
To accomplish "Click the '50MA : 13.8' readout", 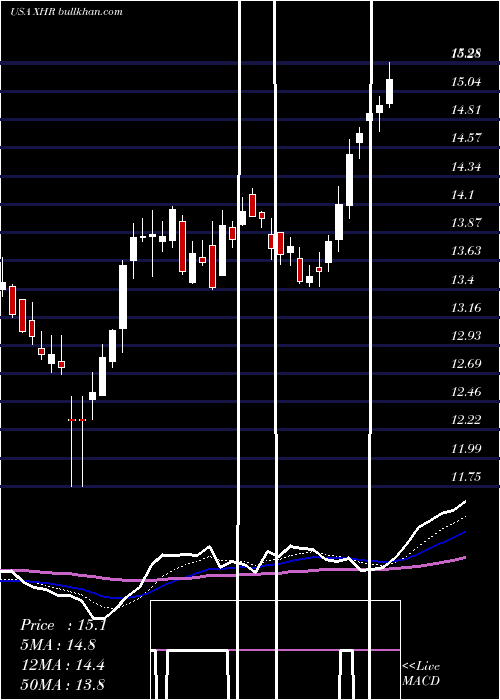I will pos(63,684).
